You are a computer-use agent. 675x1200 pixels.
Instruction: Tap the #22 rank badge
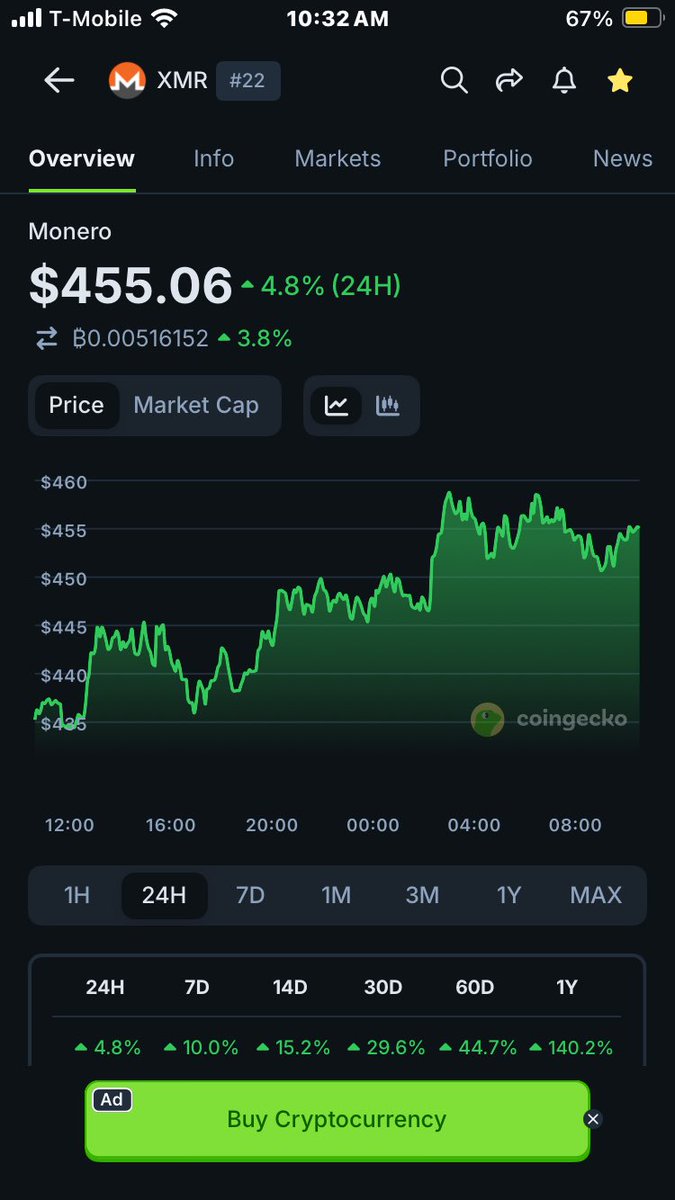click(x=248, y=81)
